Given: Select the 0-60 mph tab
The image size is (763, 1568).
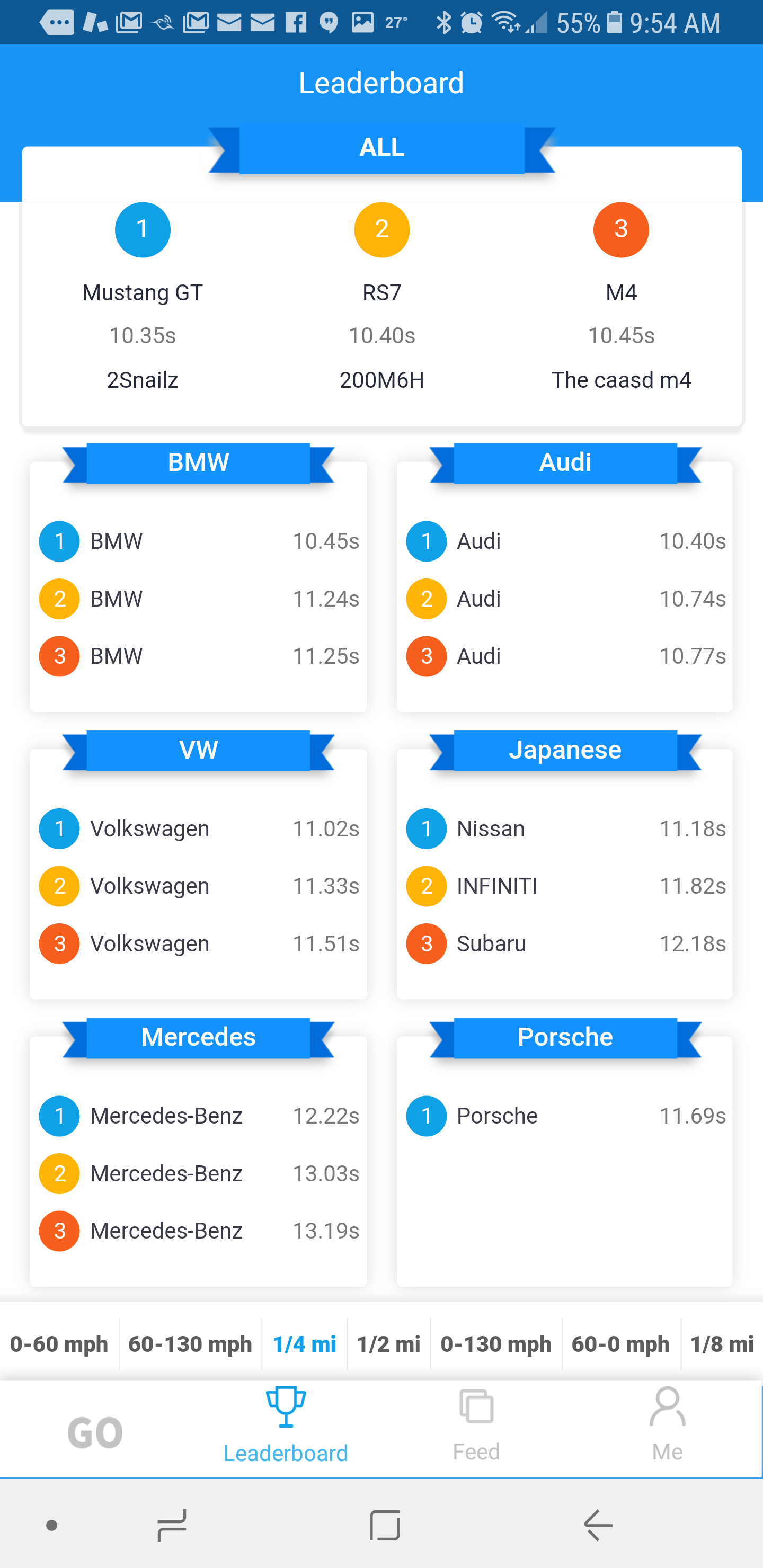Looking at the screenshot, I should (59, 1344).
